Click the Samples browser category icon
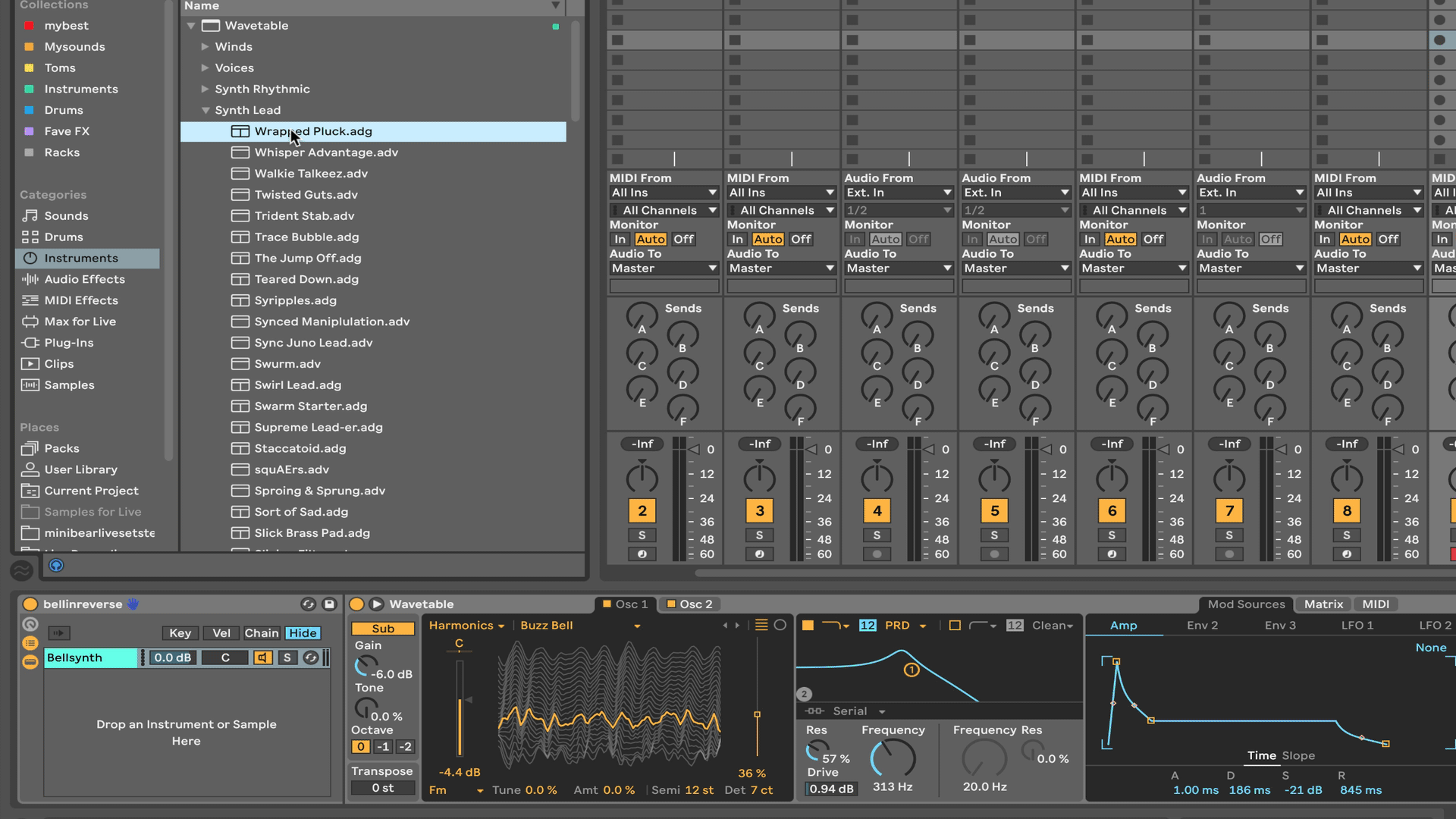 pyautogui.click(x=30, y=384)
